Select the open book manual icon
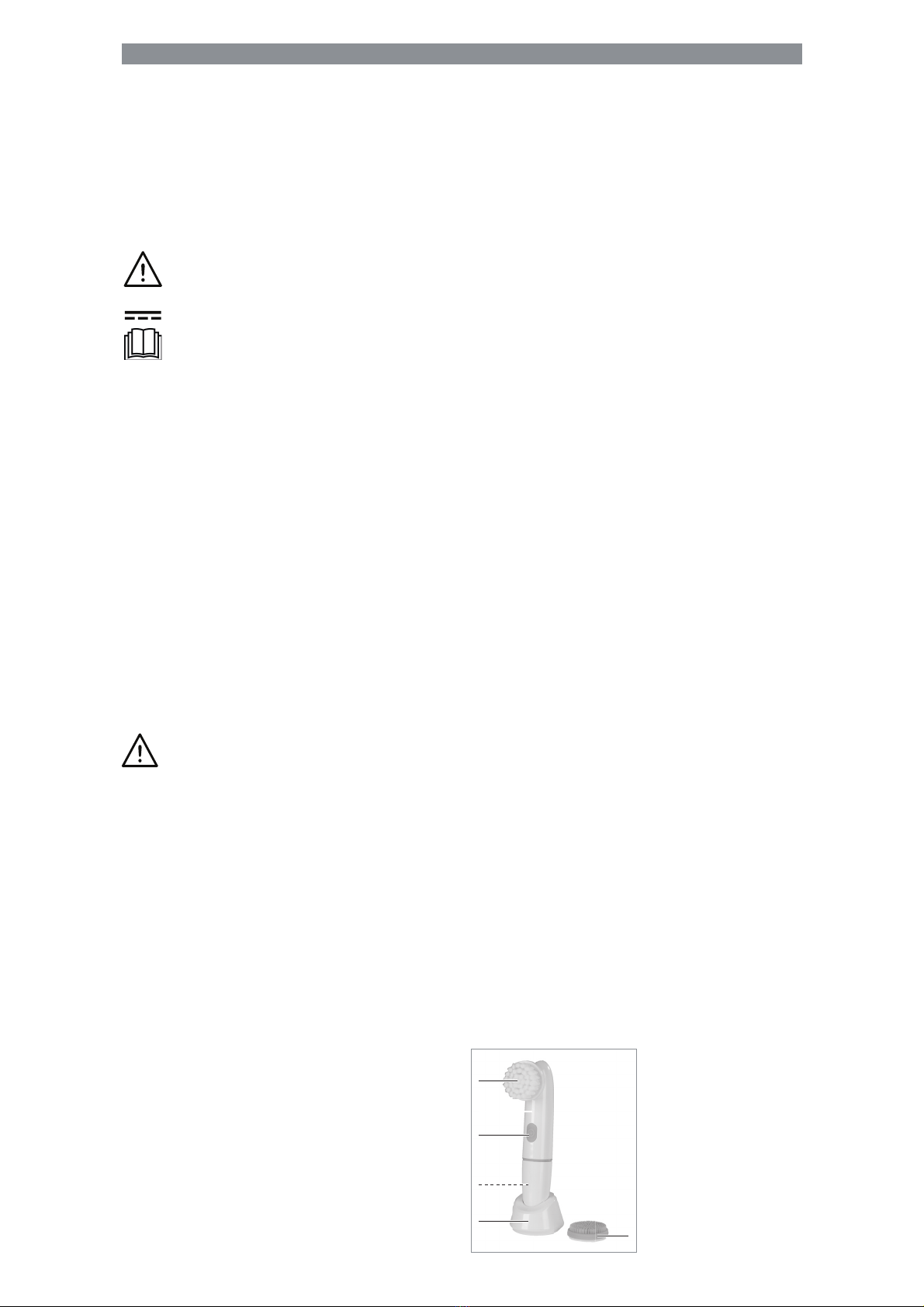 [x=144, y=344]
